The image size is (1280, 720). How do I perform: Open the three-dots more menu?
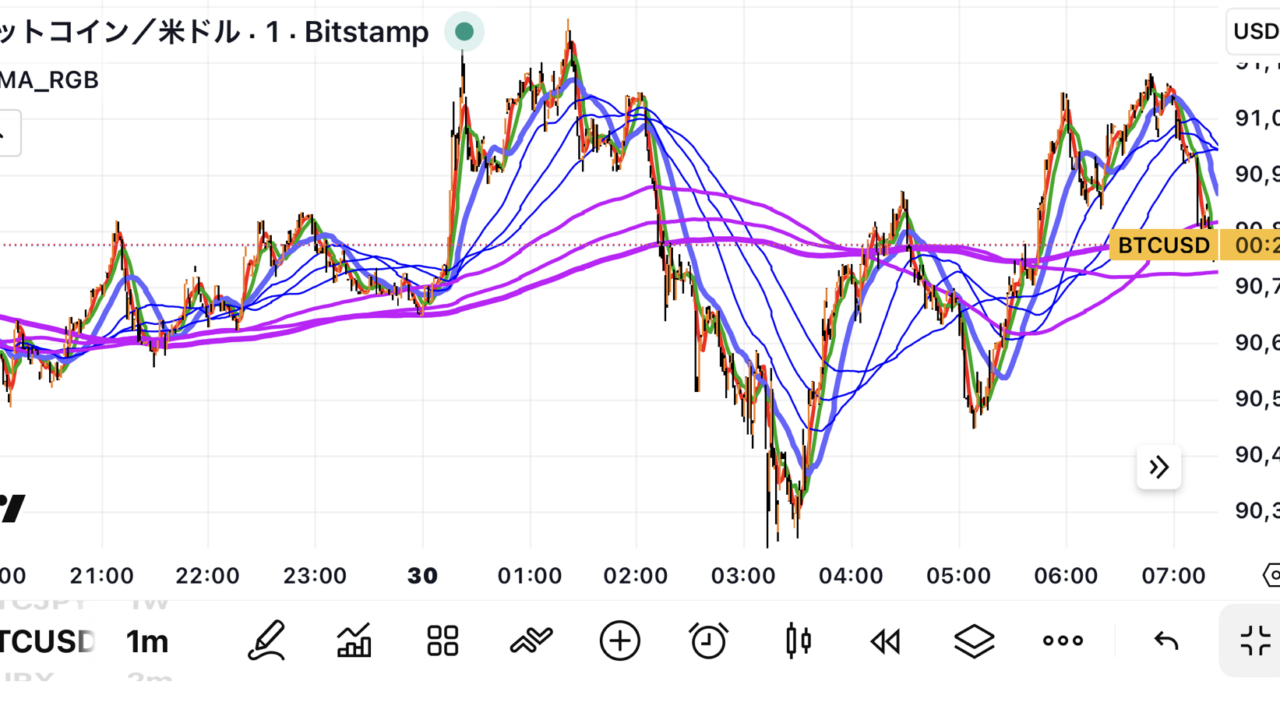tap(1062, 641)
